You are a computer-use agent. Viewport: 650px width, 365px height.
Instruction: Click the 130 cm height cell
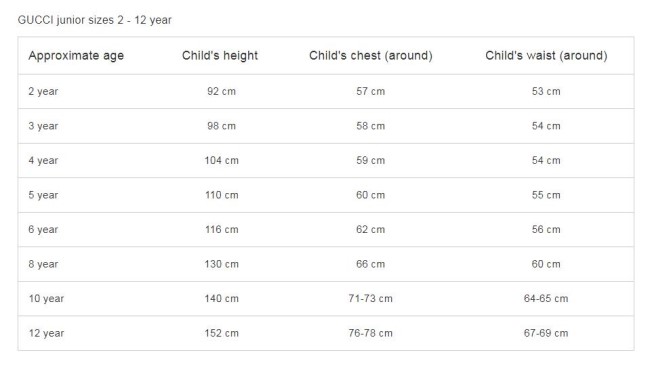pos(221,264)
